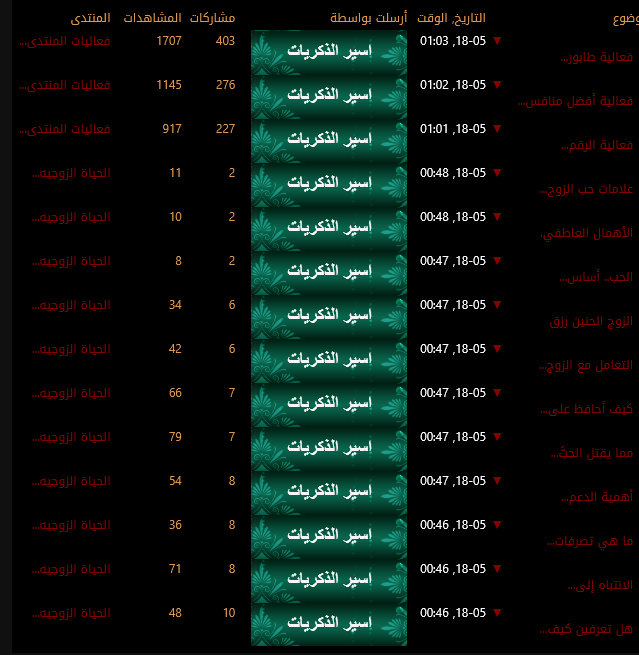639x655 pixels.
Task: Click last-post arrow in أهمية الدعم row
Action: pos(497,481)
